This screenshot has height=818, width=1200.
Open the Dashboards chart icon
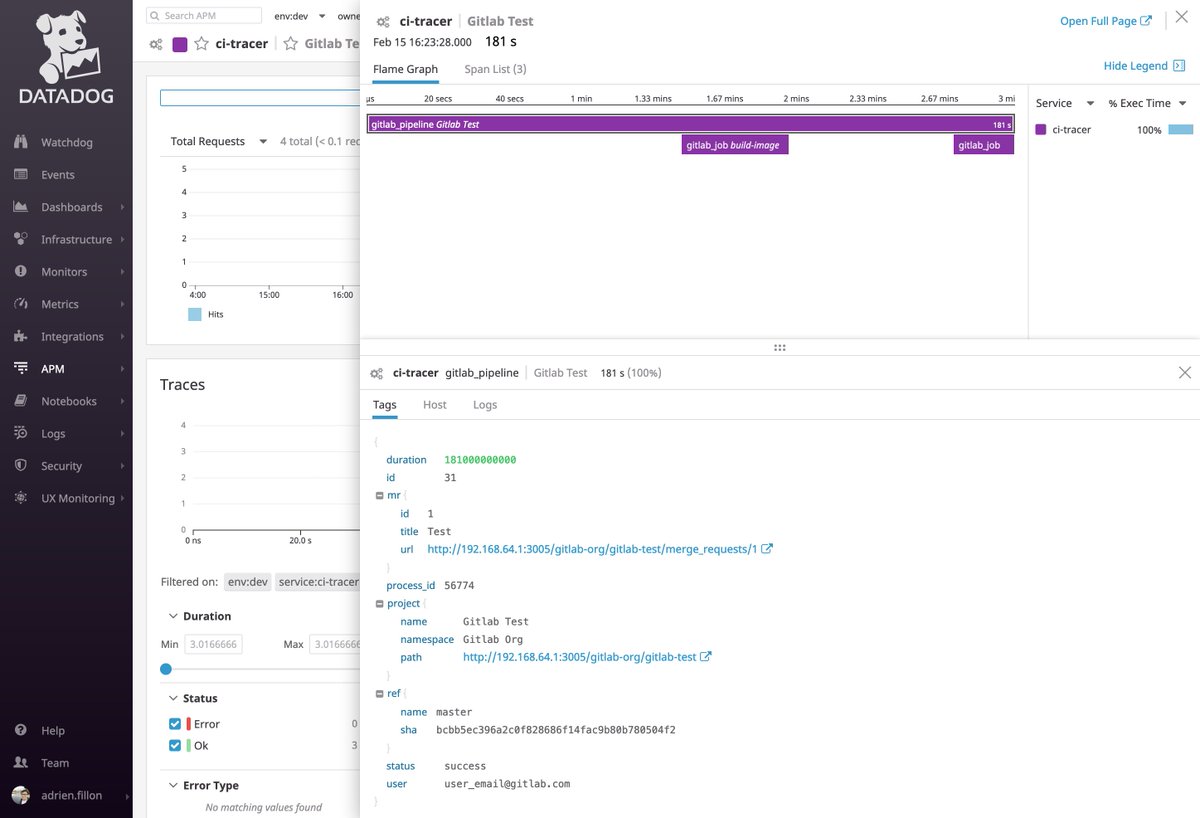[x=21, y=207]
